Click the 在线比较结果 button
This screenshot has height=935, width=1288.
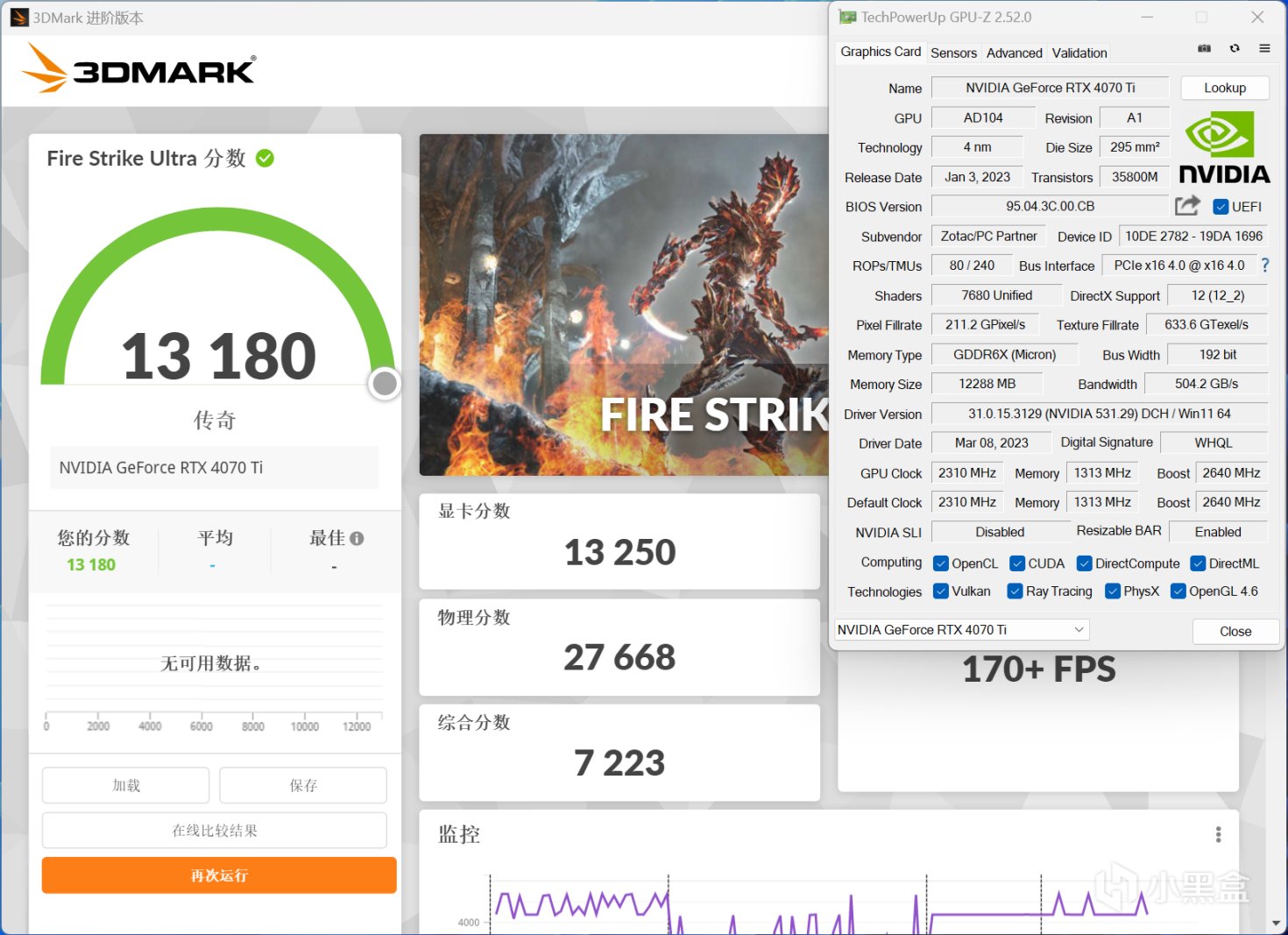pos(215,830)
